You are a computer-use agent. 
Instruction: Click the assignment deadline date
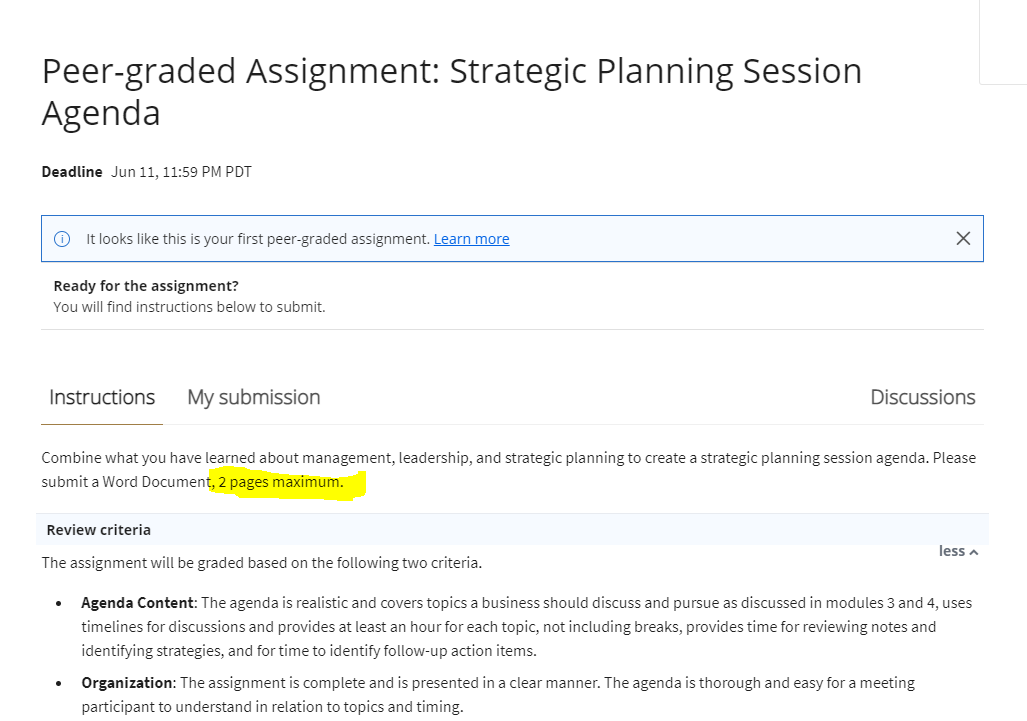pyautogui.click(x=181, y=171)
